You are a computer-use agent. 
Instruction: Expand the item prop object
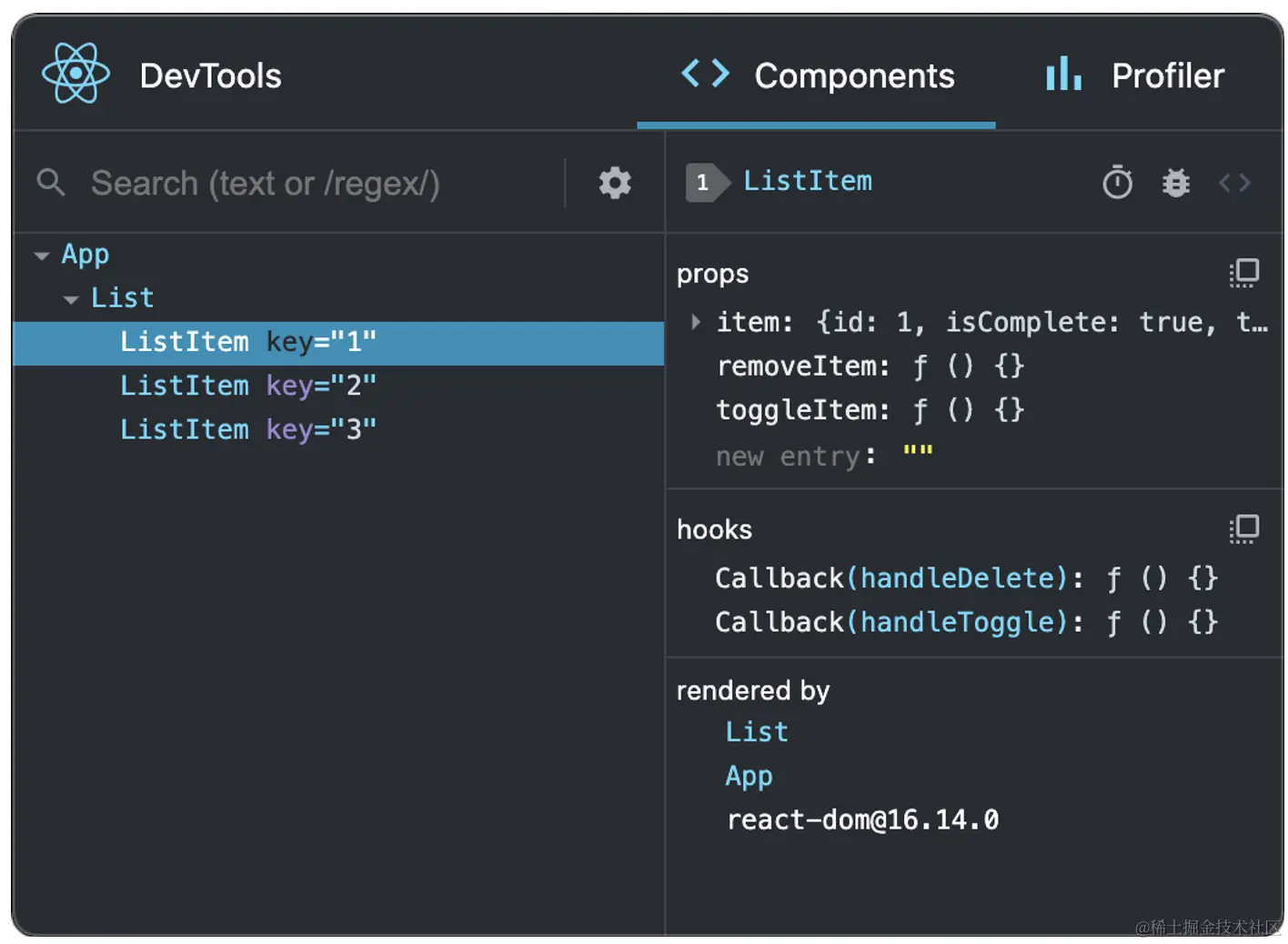pyautogui.click(x=696, y=321)
